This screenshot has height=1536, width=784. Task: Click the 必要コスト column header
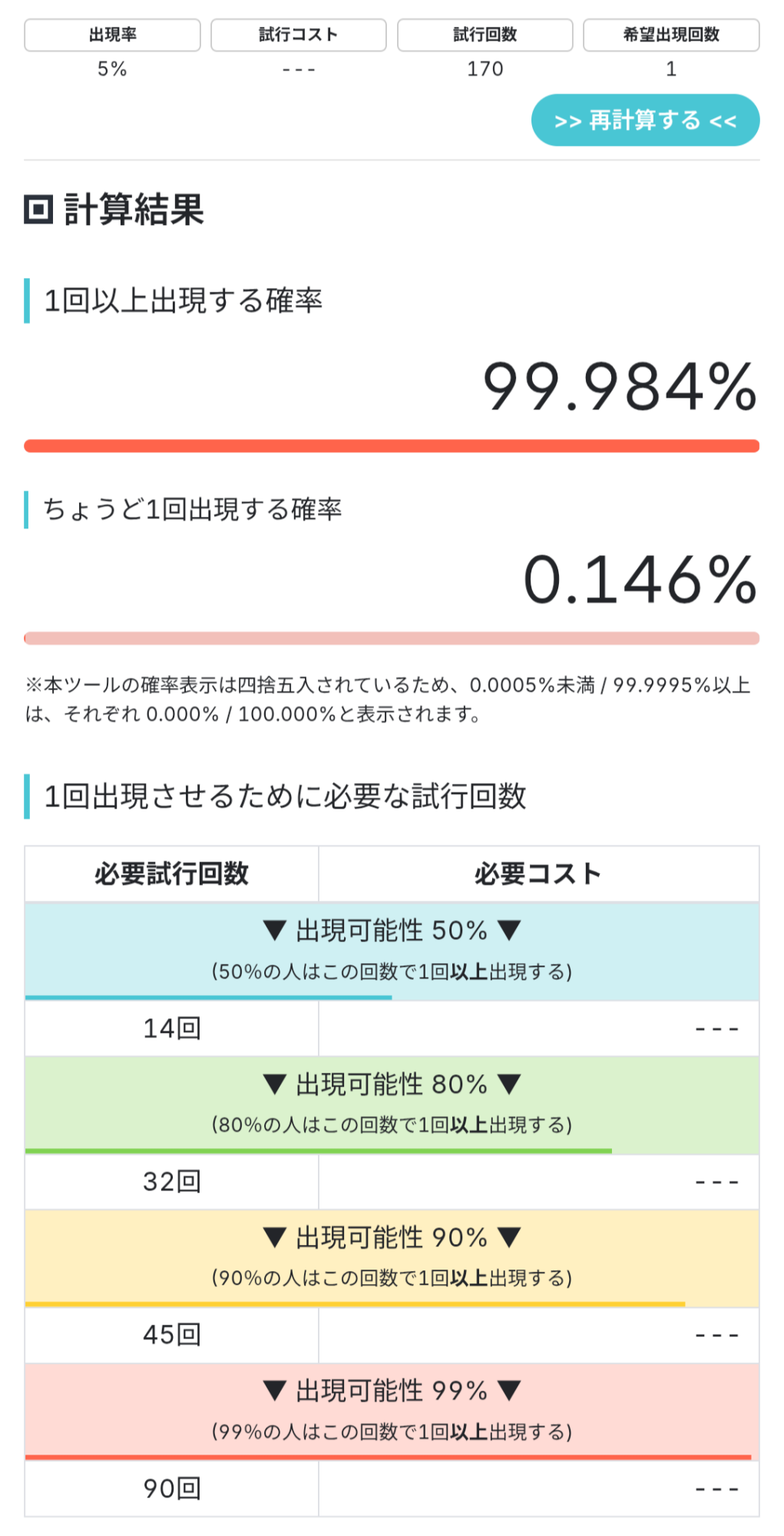tap(538, 874)
